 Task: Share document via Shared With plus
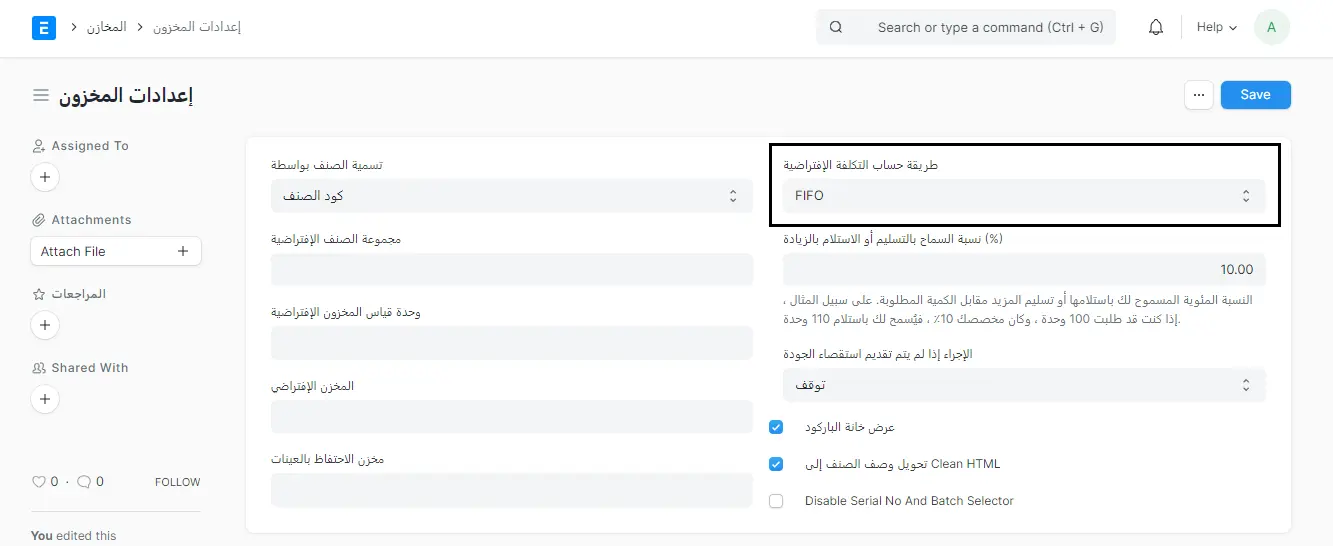tap(44, 399)
